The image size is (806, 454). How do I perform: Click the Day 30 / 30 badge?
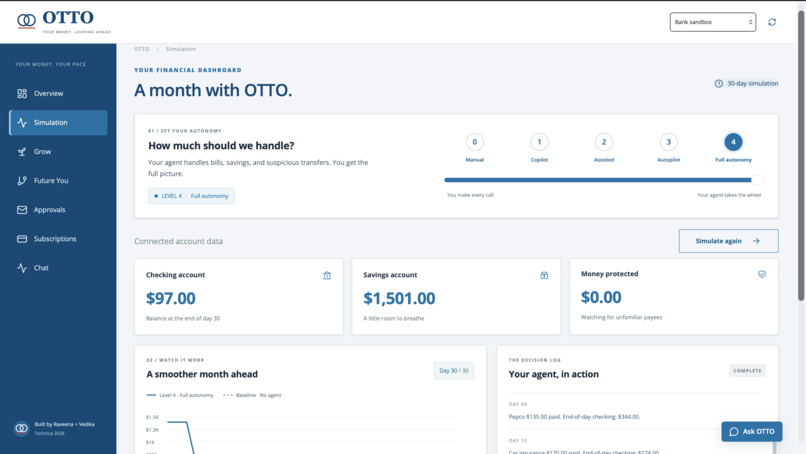[x=454, y=371]
